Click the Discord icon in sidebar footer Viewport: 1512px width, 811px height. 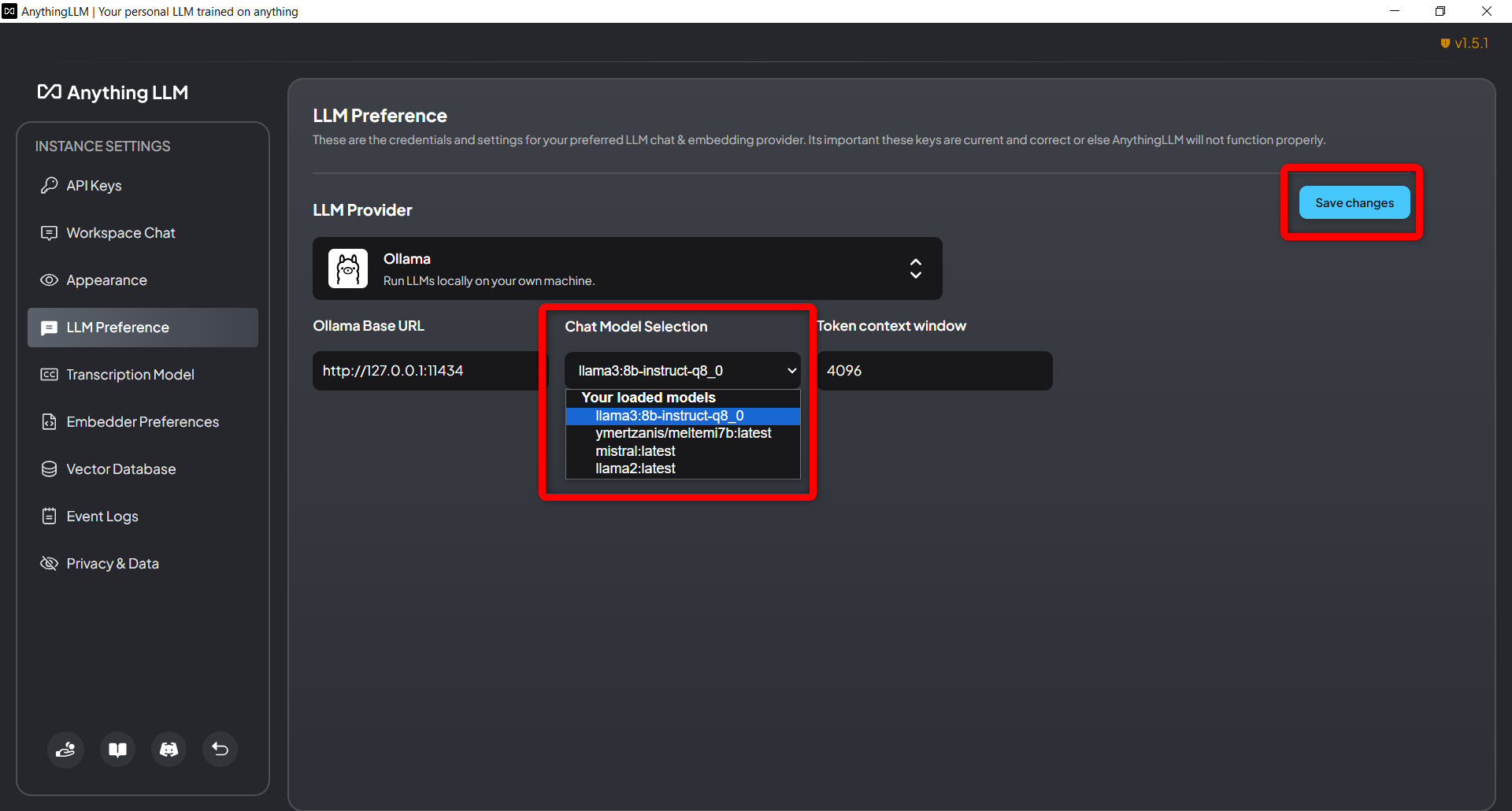(x=169, y=749)
